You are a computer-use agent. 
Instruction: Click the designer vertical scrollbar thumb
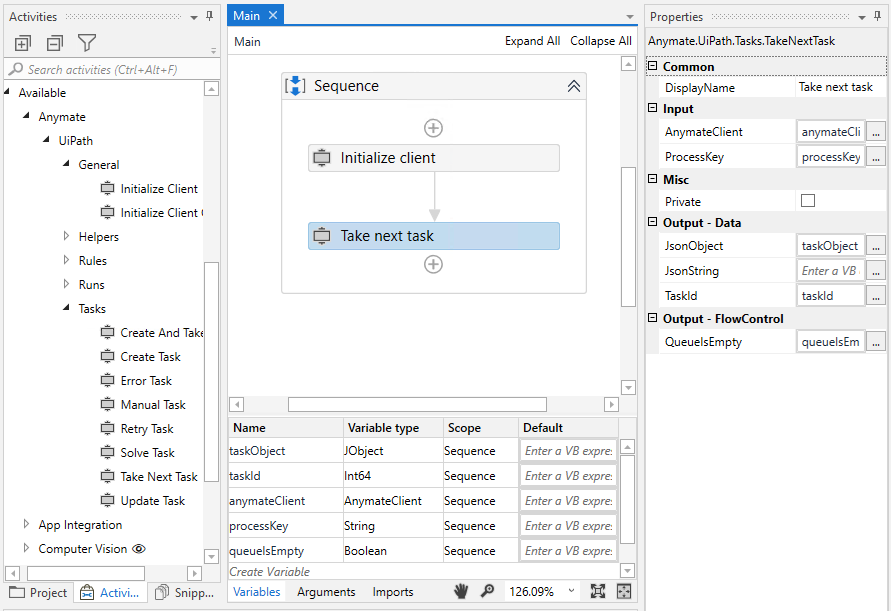click(x=628, y=236)
